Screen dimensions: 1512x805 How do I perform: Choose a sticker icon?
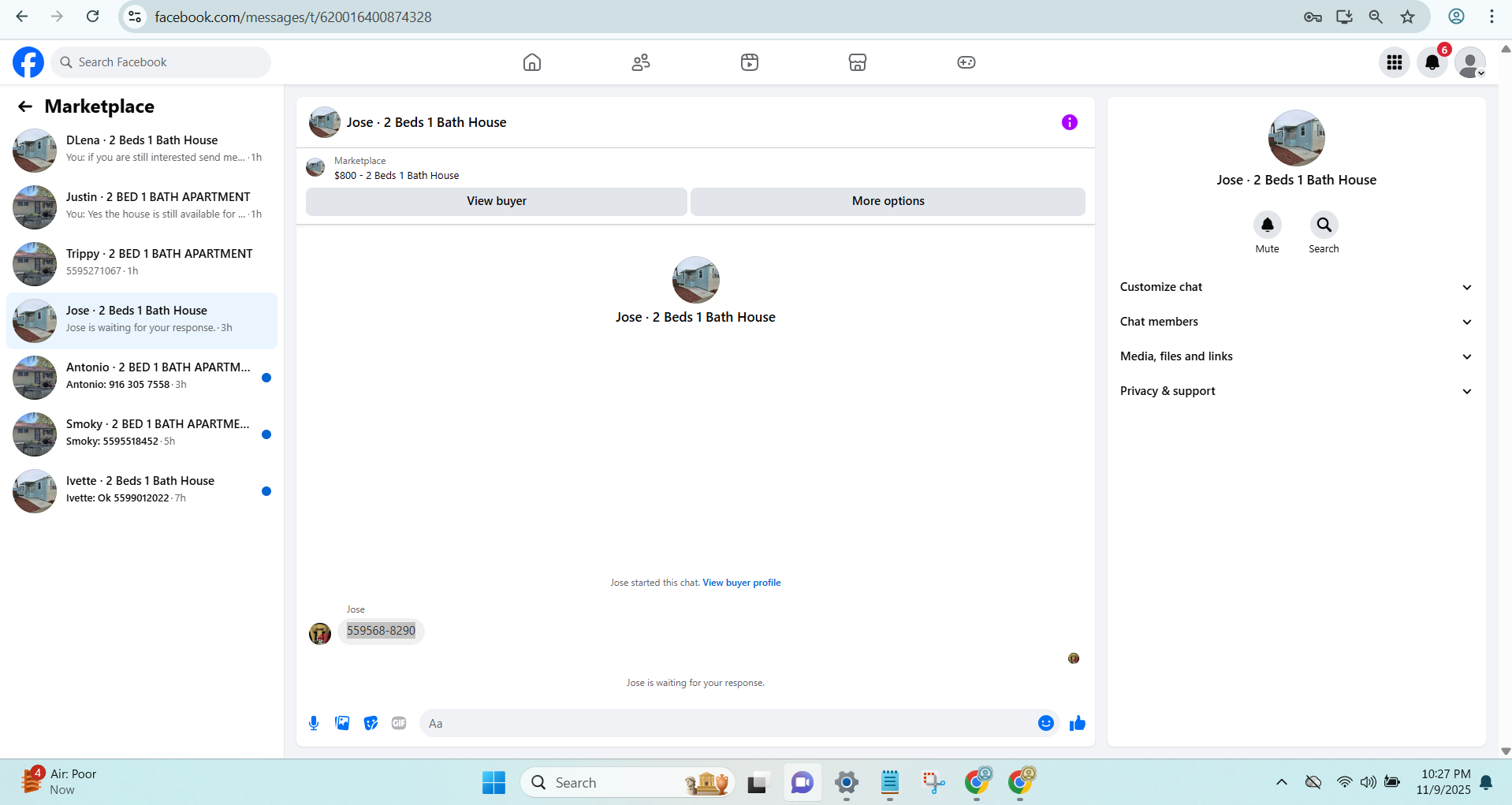point(371,723)
